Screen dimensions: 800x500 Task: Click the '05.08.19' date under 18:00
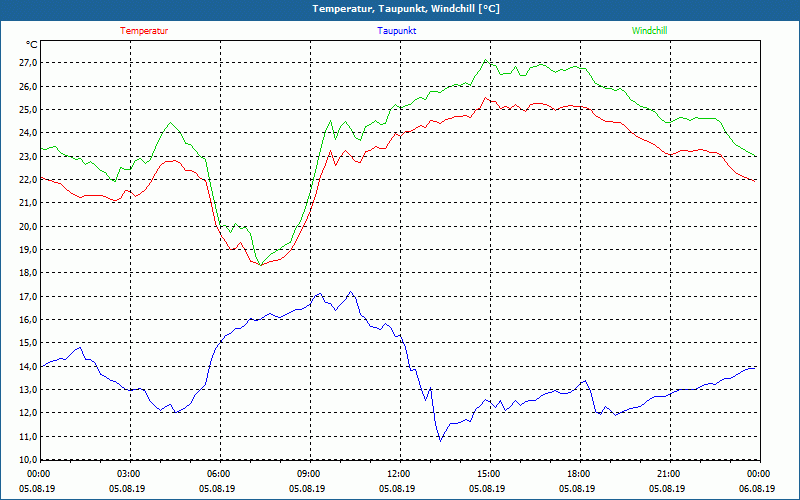pyautogui.click(x=577, y=488)
